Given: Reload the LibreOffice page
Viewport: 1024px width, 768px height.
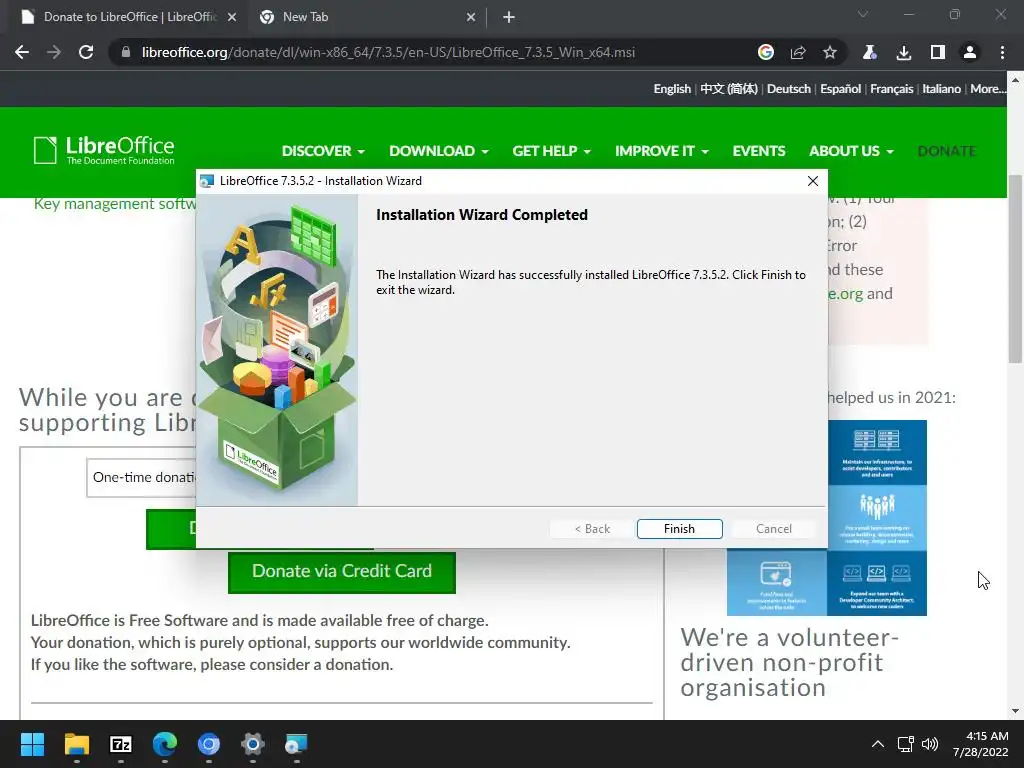Looking at the screenshot, I should coord(86,52).
